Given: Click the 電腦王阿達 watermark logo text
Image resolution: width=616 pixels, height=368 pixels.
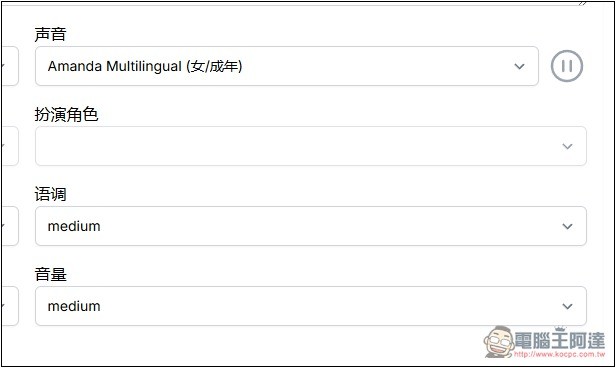Looking at the screenshot, I should tap(560, 340).
